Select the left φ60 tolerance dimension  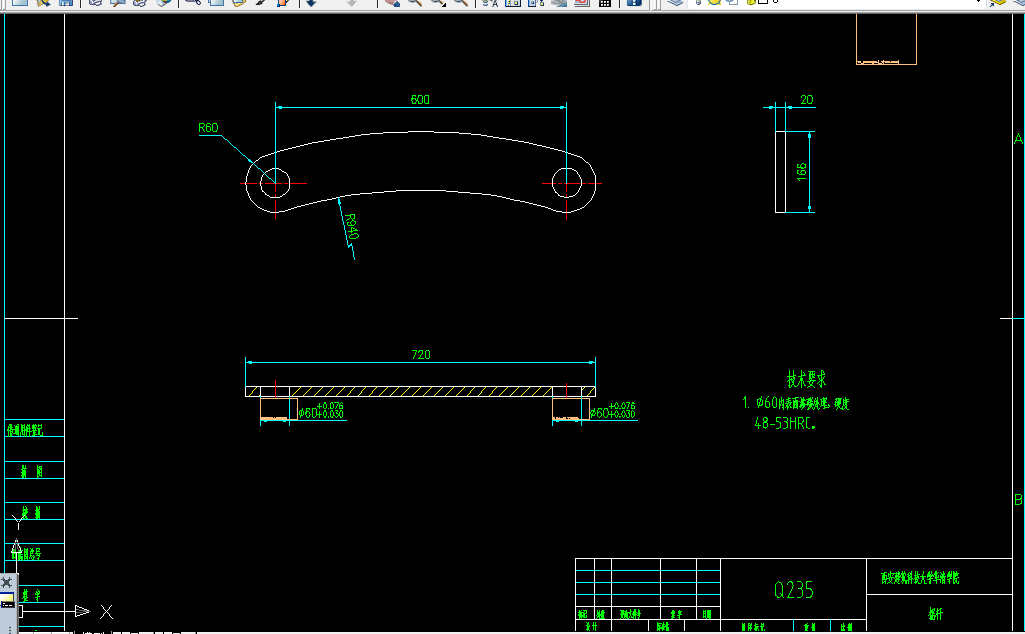click(x=321, y=410)
